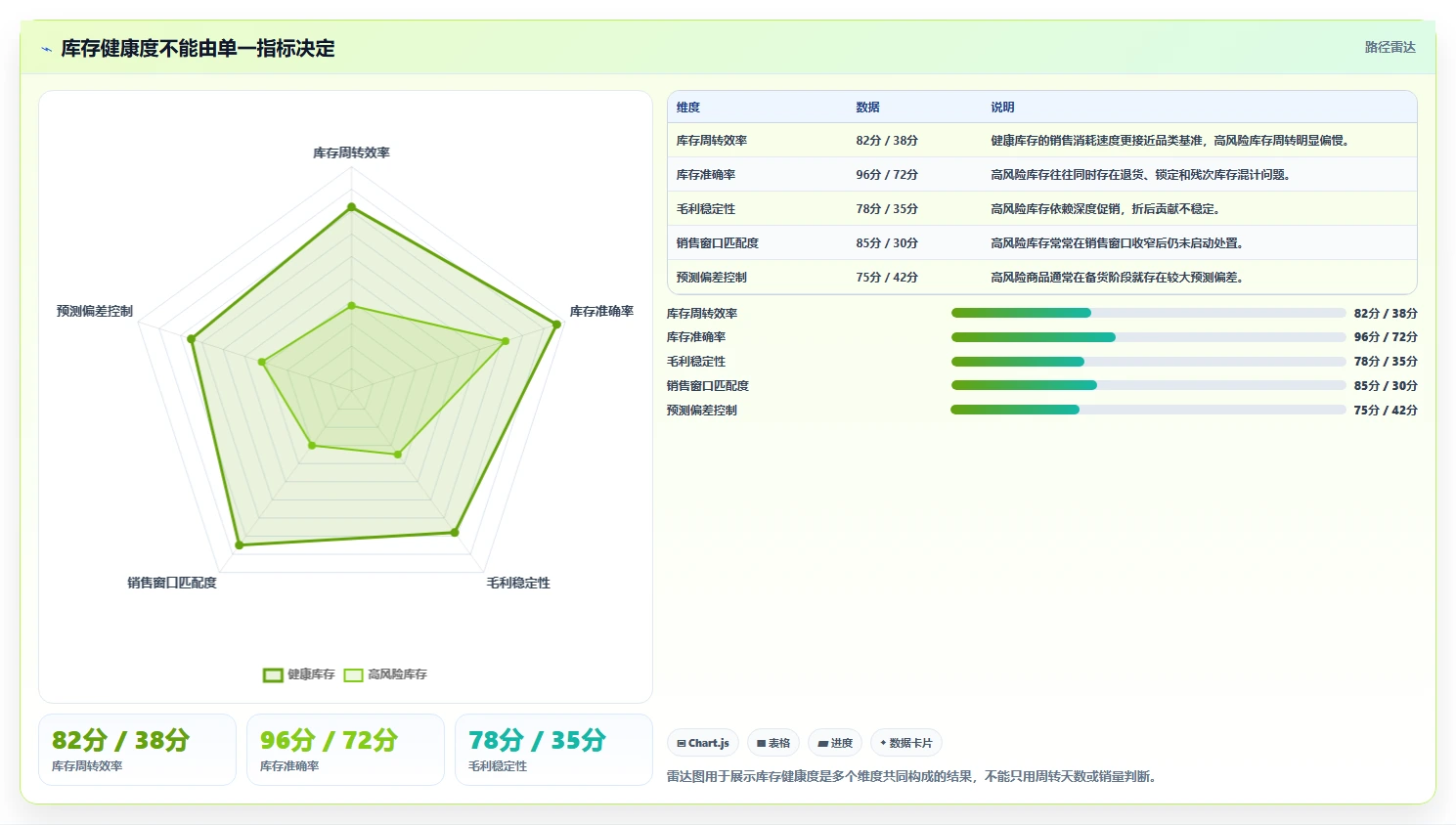The height and width of the screenshot is (825, 1456).
Task: Click table value 75分 / 42分
Action: tap(887, 278)
